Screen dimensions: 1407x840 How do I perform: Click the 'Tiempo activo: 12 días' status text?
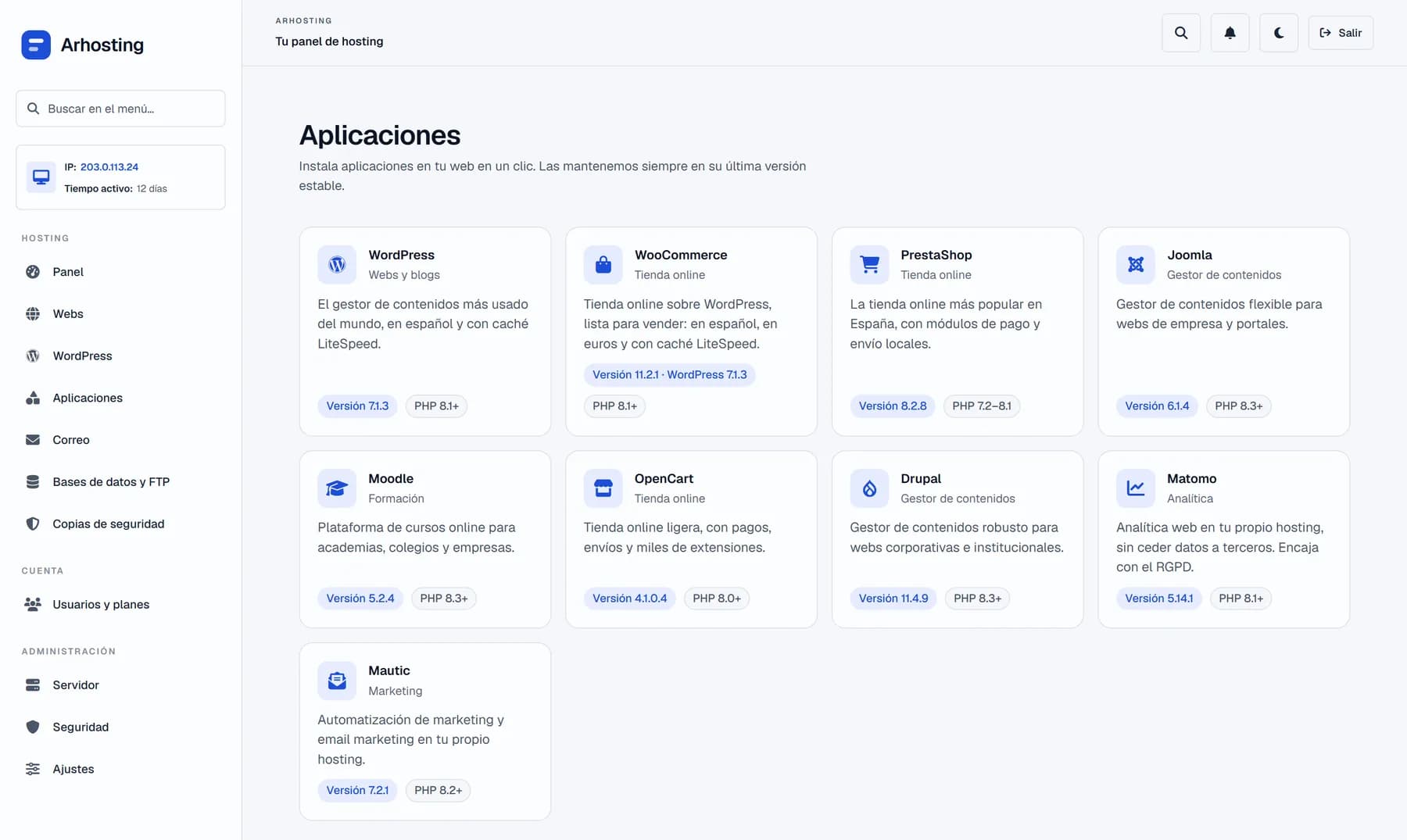[116, 189]
